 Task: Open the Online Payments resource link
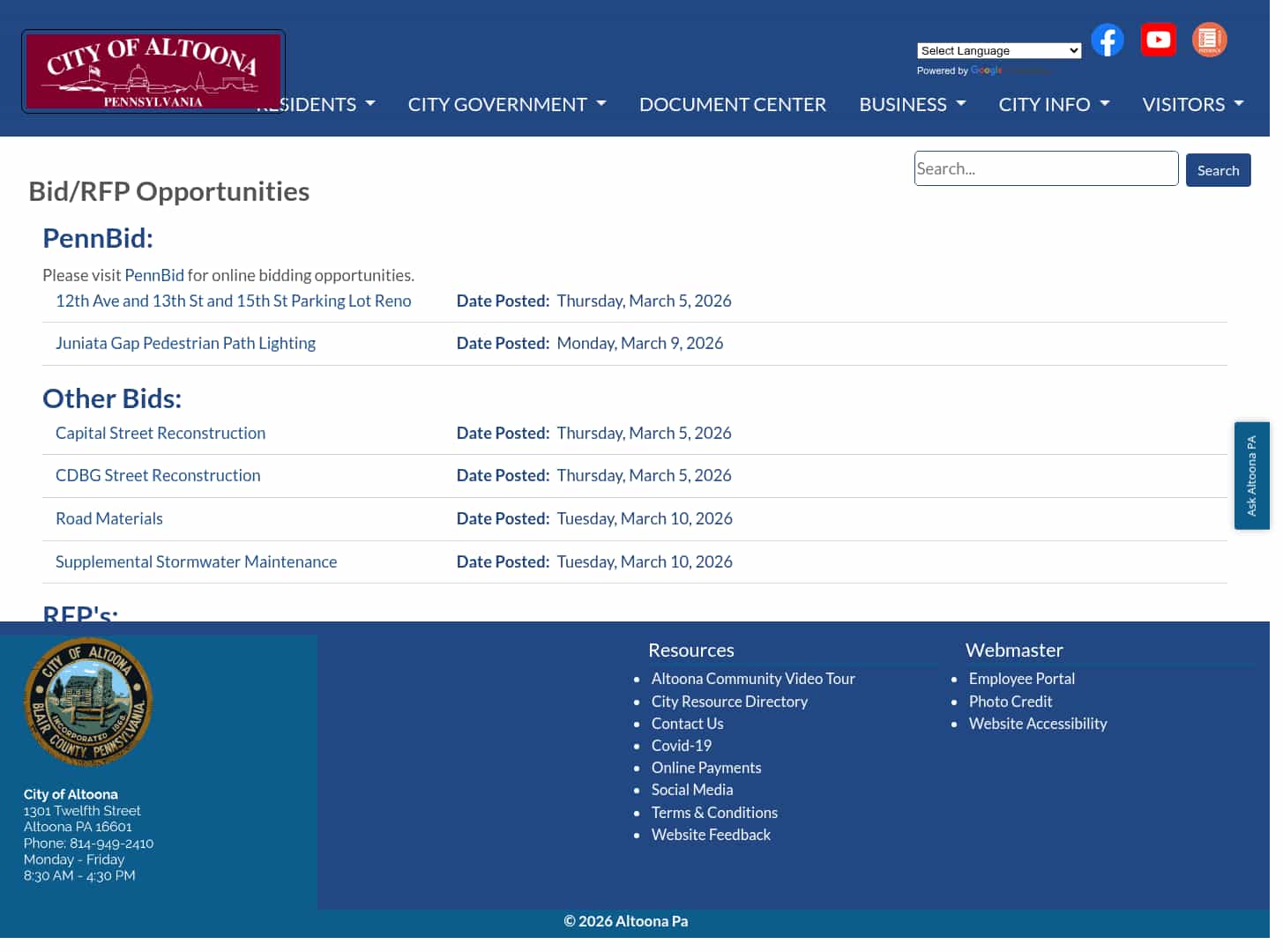pyautogui.click(x=705, y=767)
